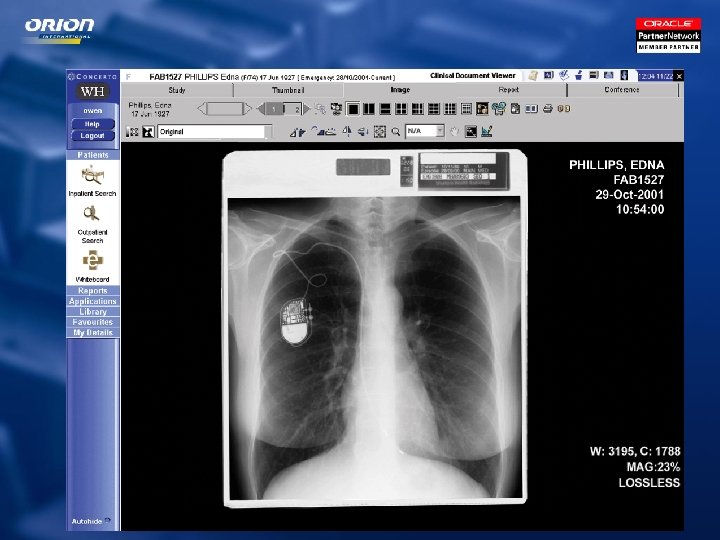Image resolution: width=720 pixels, height=540 pixels.
Task: Click the clipboard report icon
Action: click(515, 109)
